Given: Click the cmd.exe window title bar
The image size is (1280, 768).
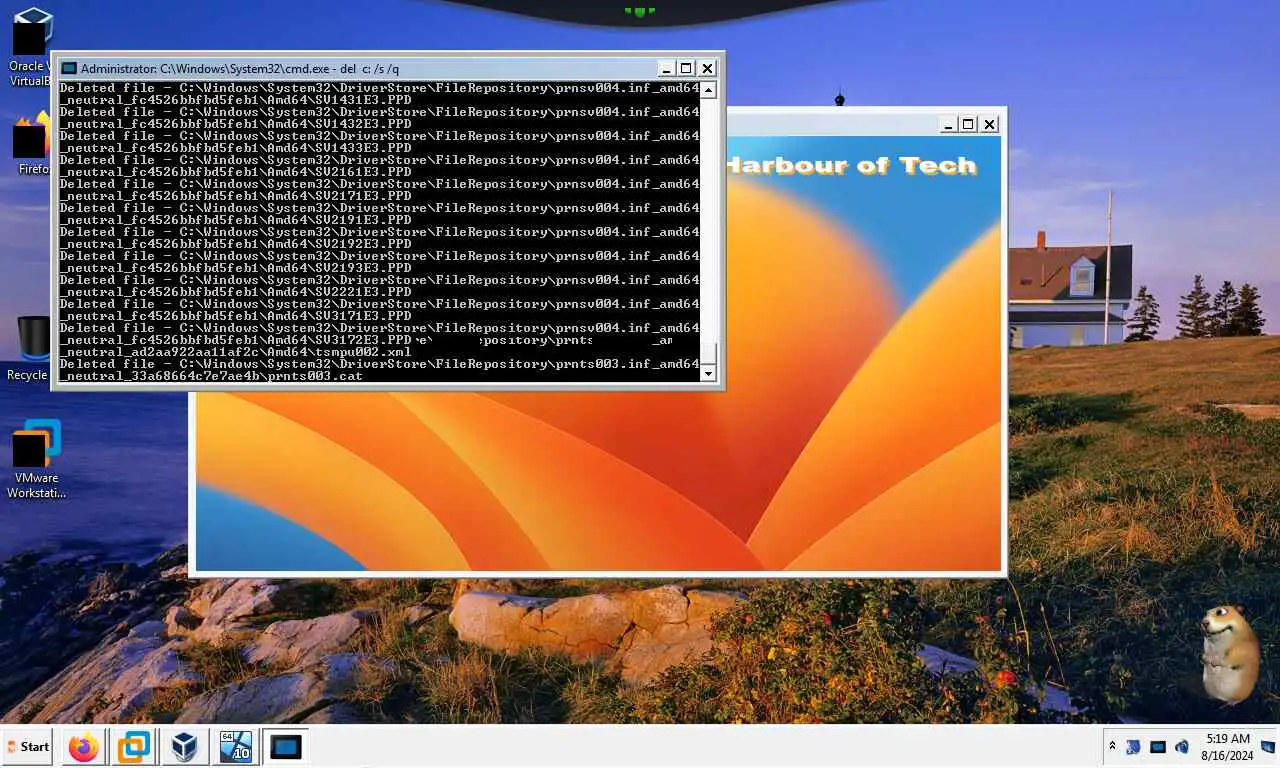Looking at the screenshot, I should coord(360,68).
